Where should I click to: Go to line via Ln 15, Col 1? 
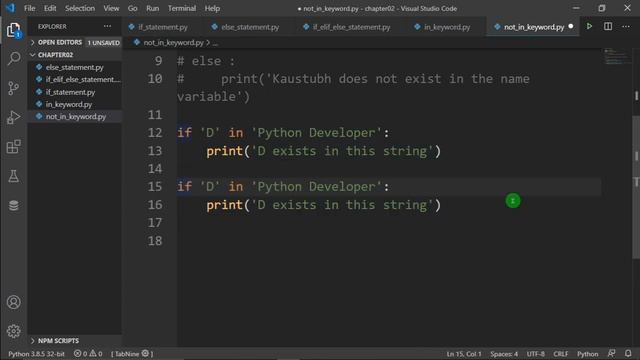pyautogui.click(x=464, y=354)
